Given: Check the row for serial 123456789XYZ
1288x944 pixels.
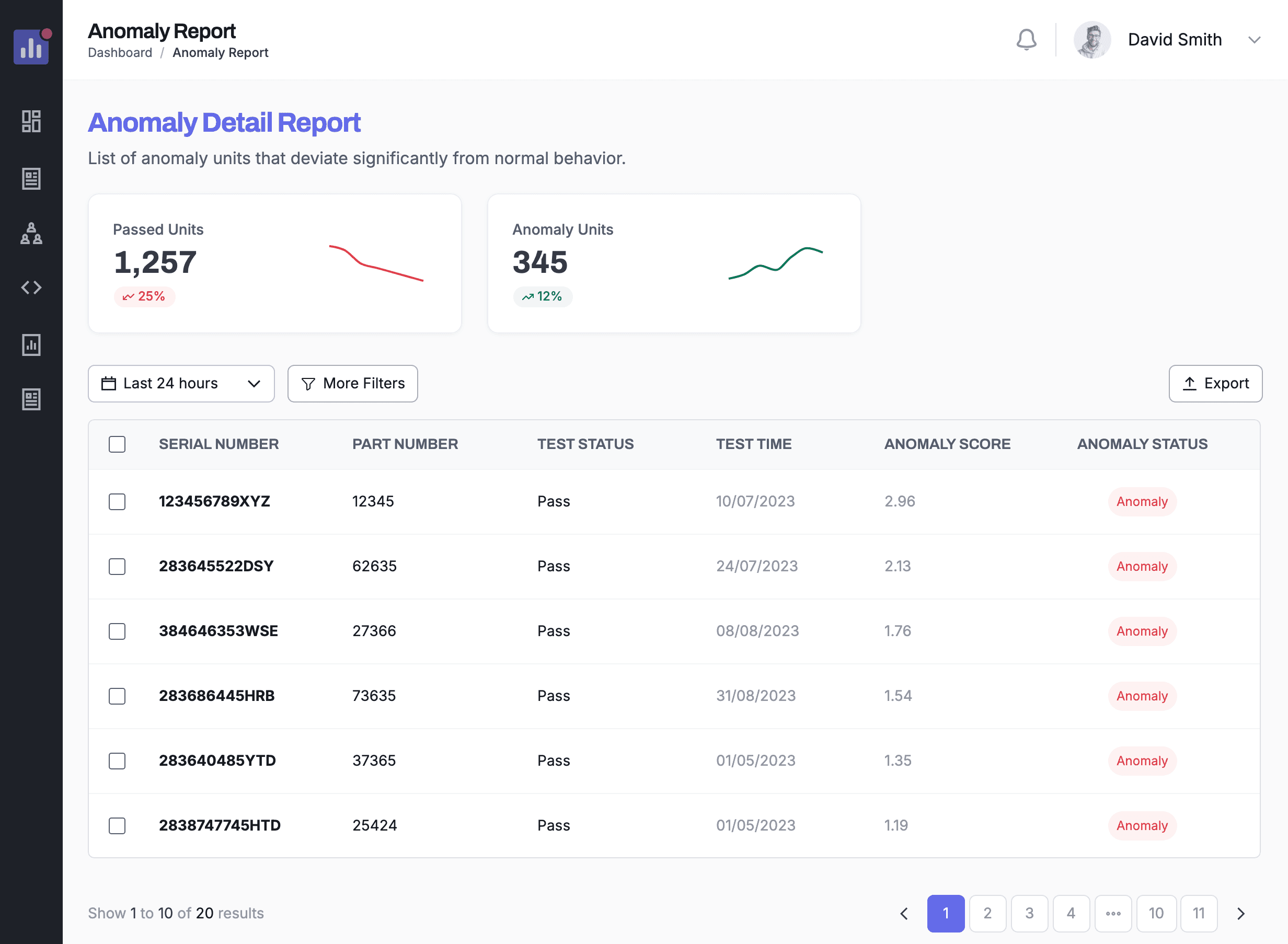Looking at the screenshot, I should point(117,502).
